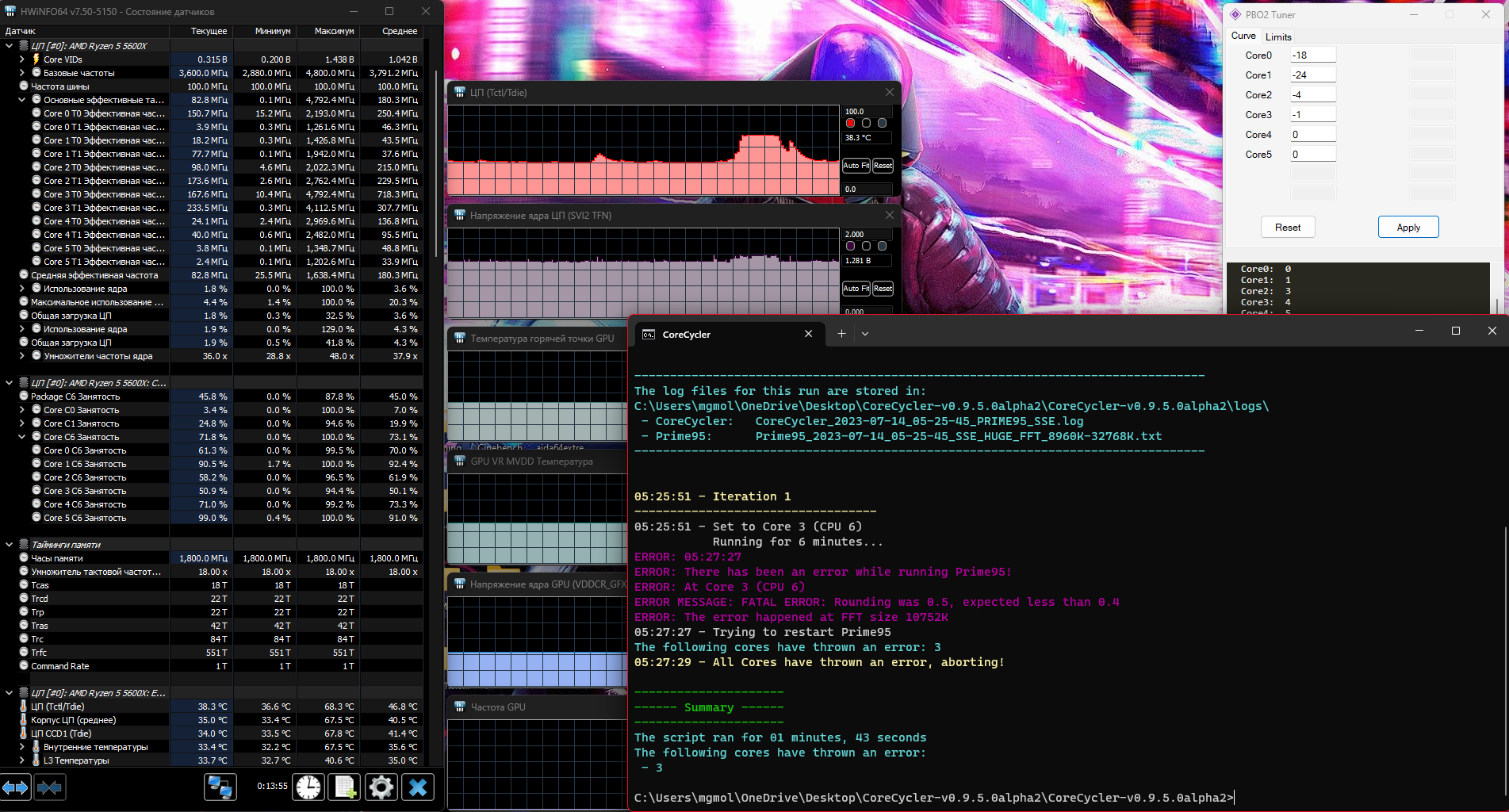1509x812 pixels.
Task: Collapse the Тайминги памяти section
Action: [x=10, y=545]
